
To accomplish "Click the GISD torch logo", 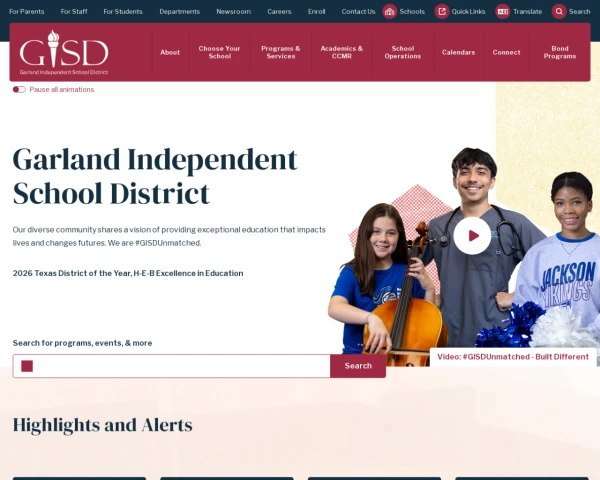I will [x=64, y=52].
